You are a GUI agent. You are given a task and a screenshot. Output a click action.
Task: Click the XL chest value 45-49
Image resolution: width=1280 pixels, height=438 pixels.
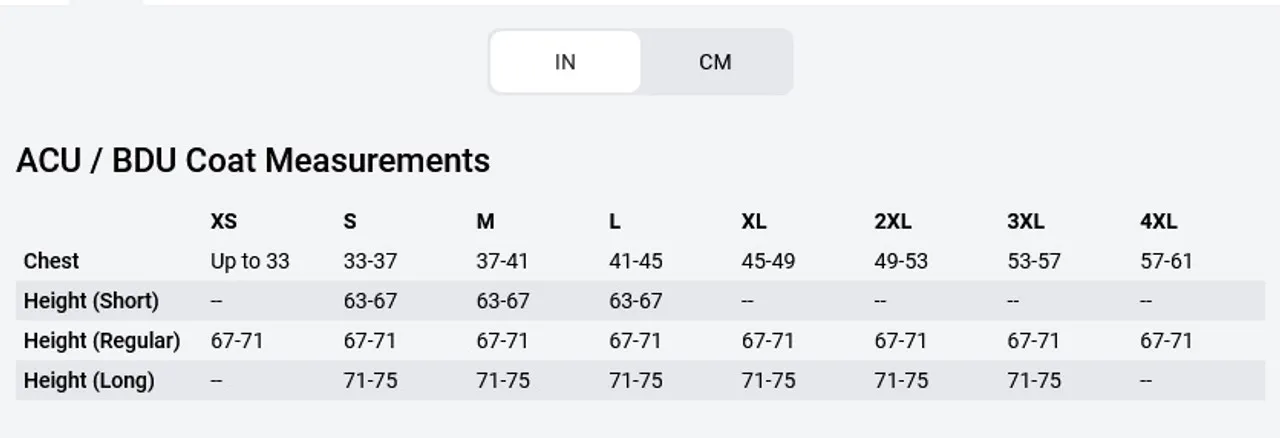[x=768, y=262]
